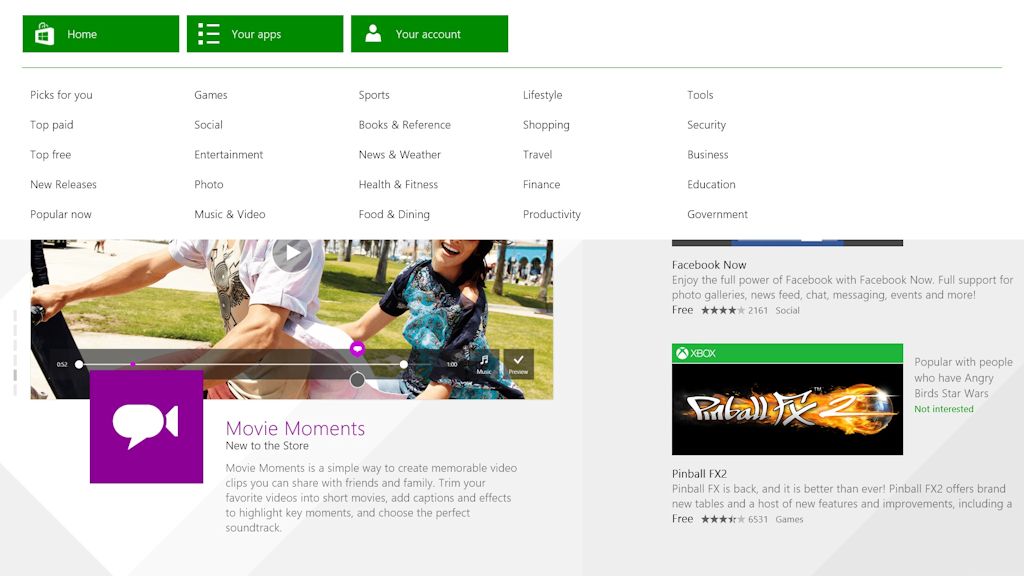Open Popular now
1024x576 pixels.
click(61, 214)
